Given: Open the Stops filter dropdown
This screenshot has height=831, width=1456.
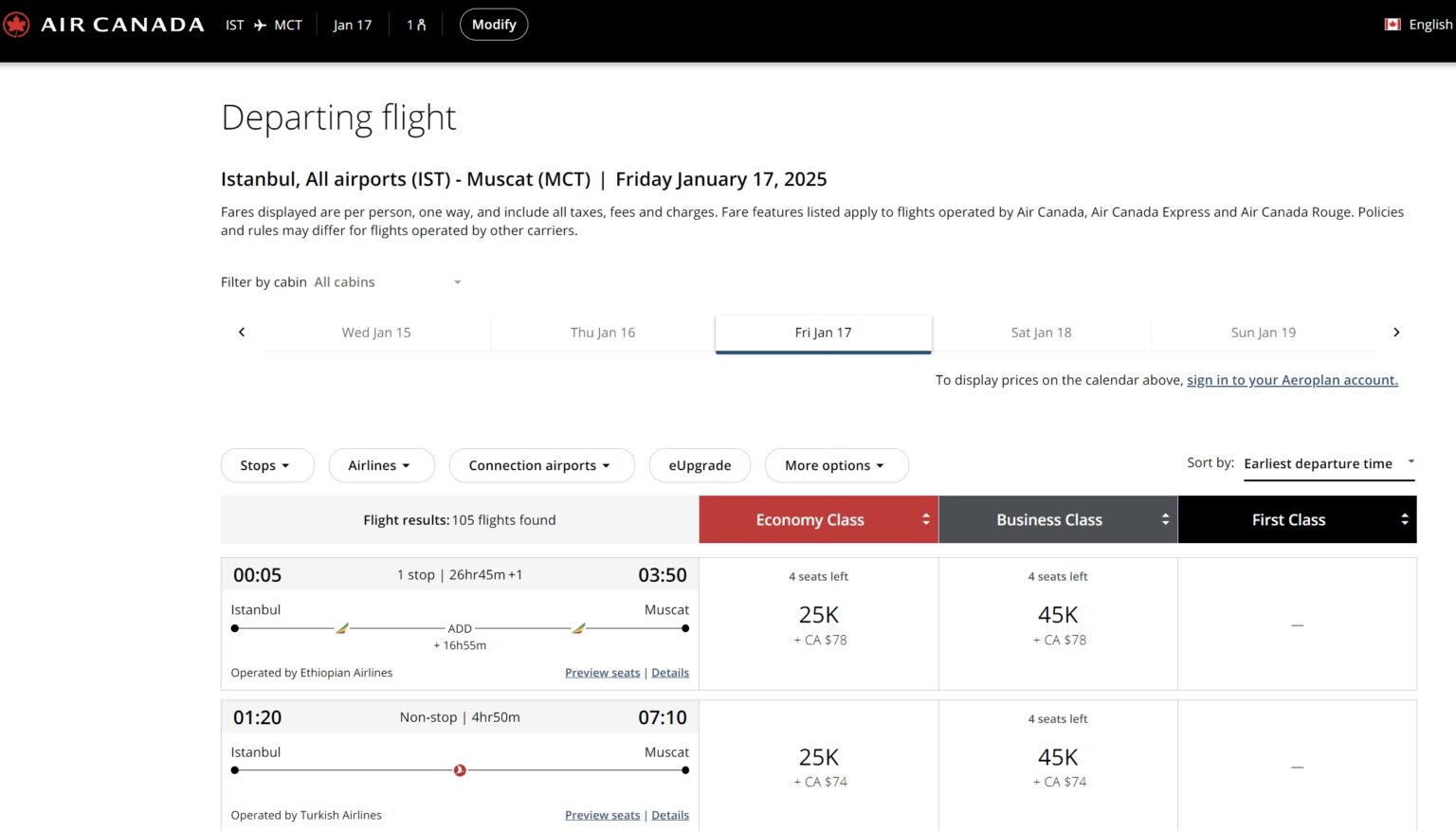Looking at the screenshot, I should coord(267,465).
